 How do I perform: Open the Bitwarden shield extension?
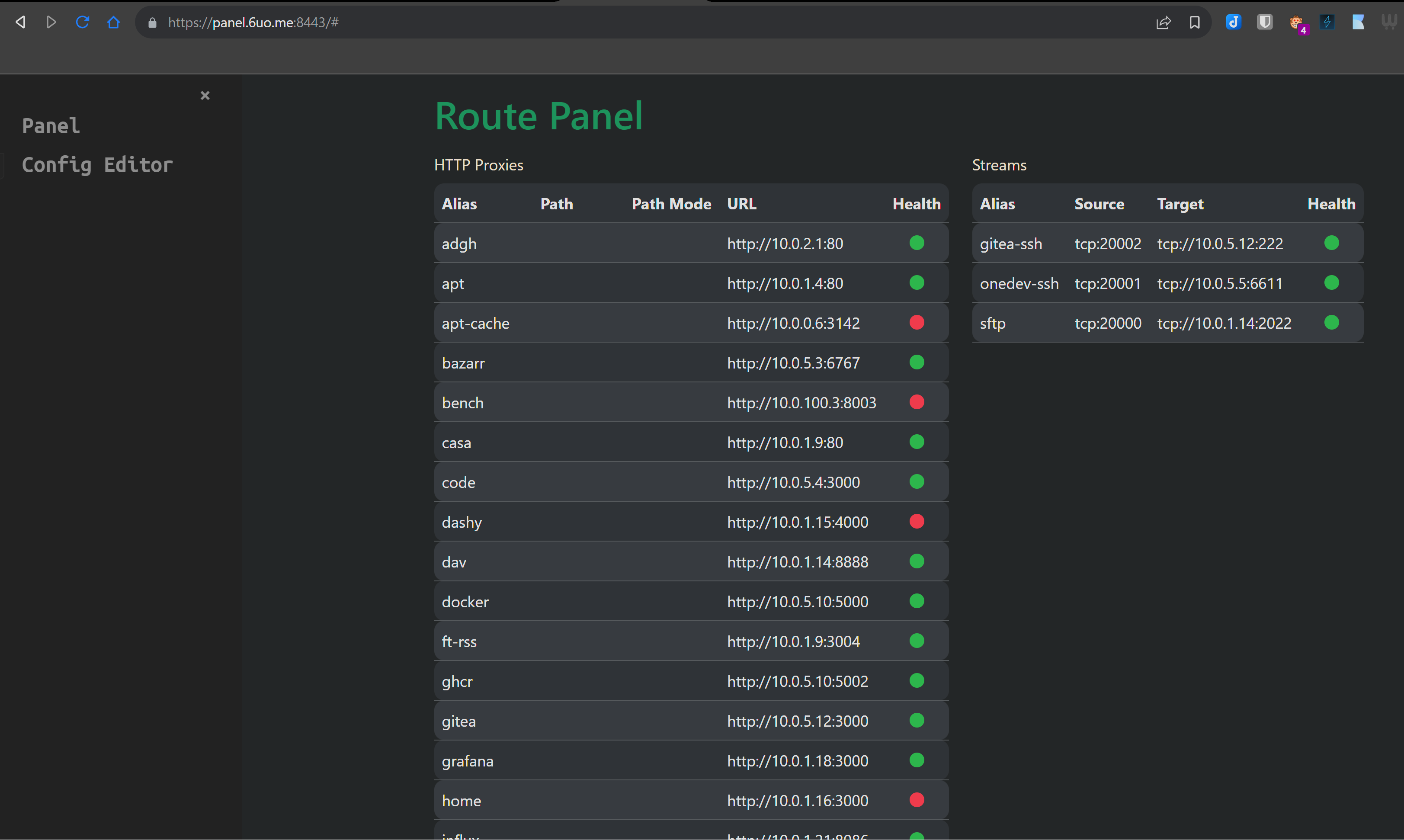coord(1264,22)
